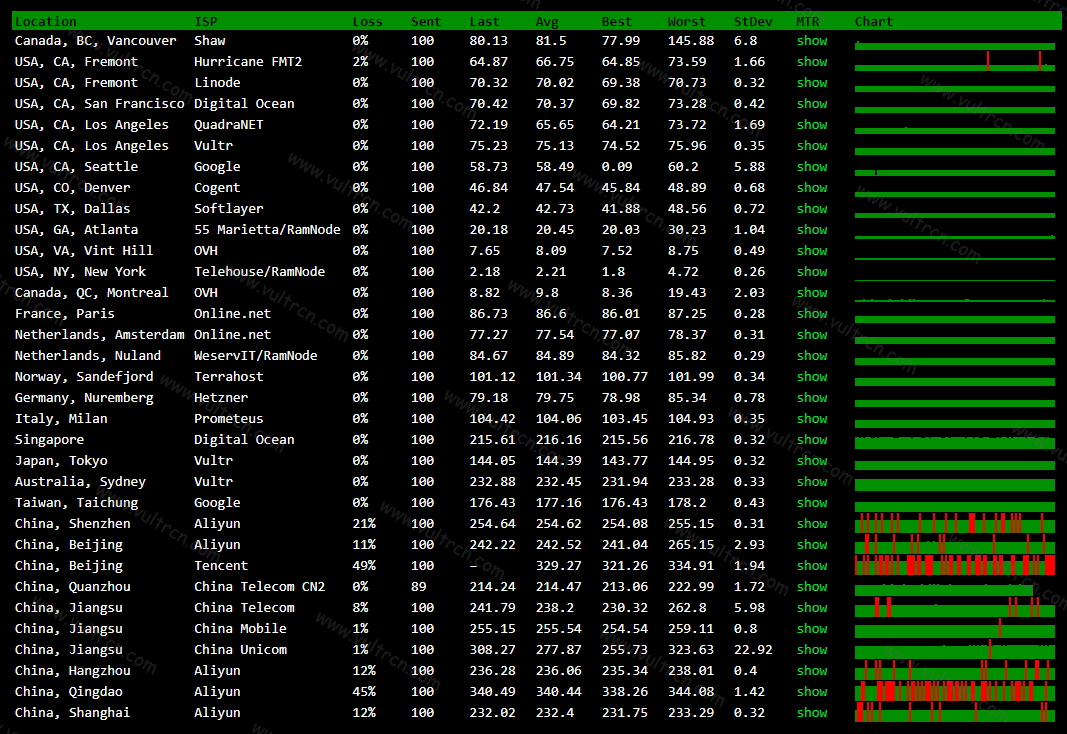Screen dimensions: 1067x734
Task: Click the 145.88 worst value
Action: (x=691, y=41)
